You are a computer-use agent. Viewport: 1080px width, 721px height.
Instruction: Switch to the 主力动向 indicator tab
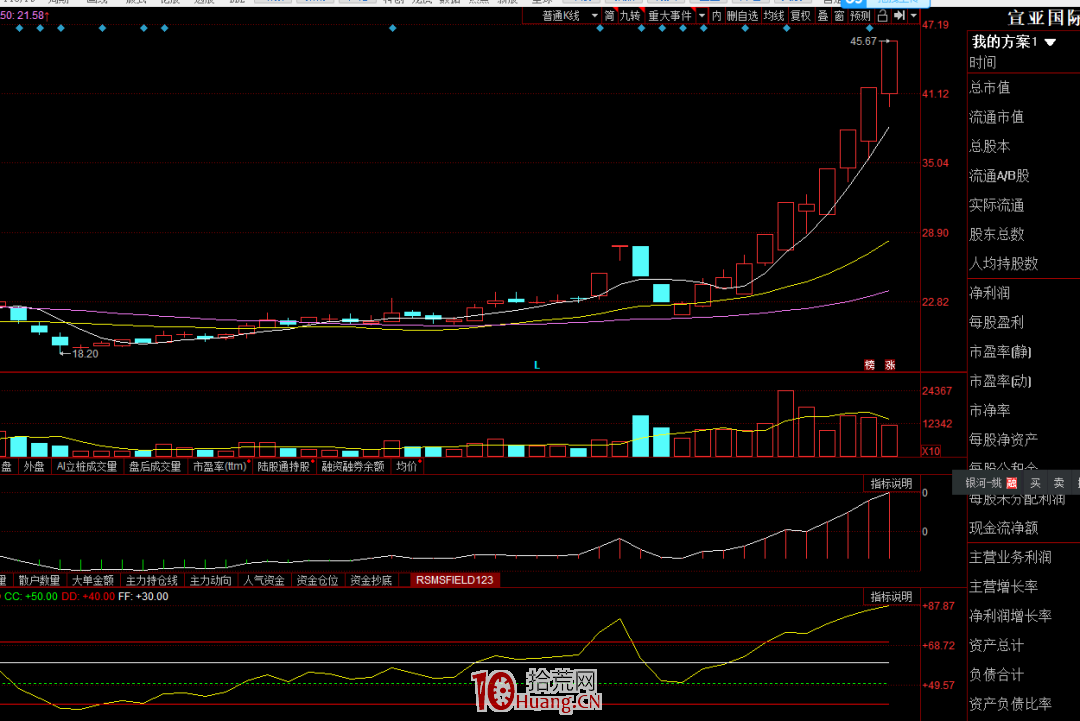coord(211,580)
